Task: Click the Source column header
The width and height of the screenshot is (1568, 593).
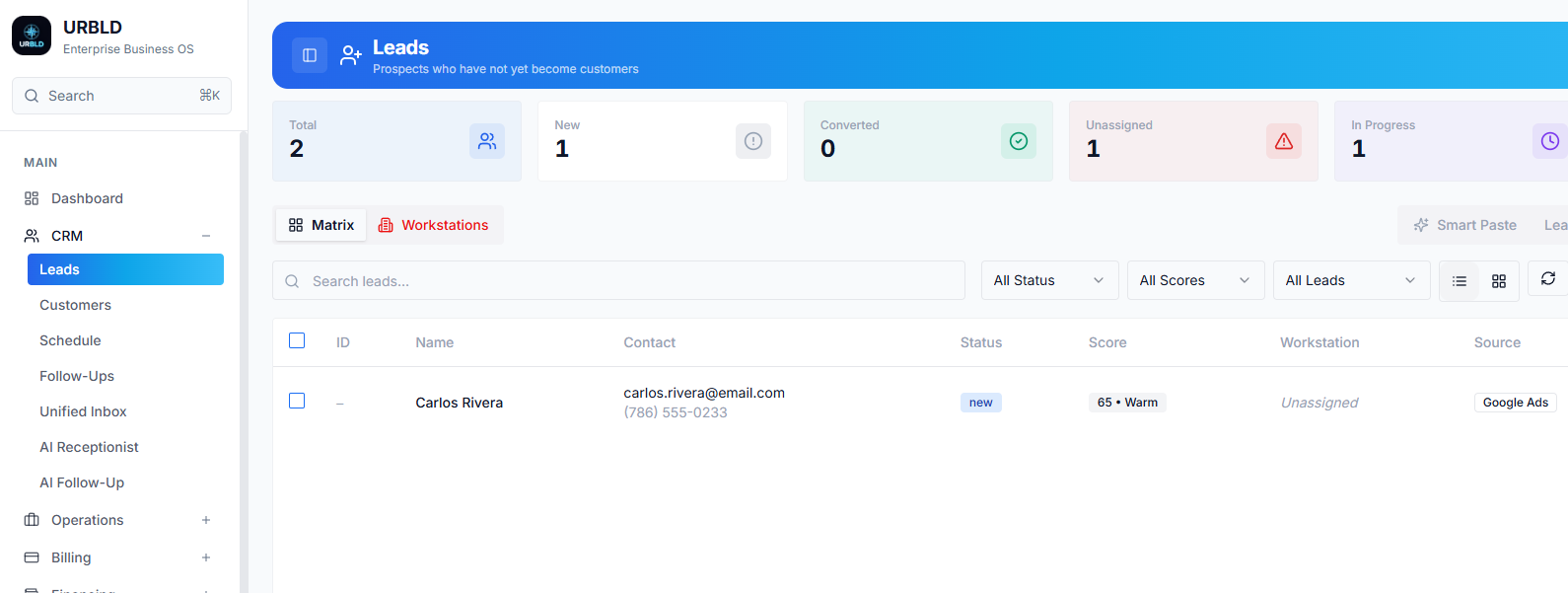Action: [1497, 342]
